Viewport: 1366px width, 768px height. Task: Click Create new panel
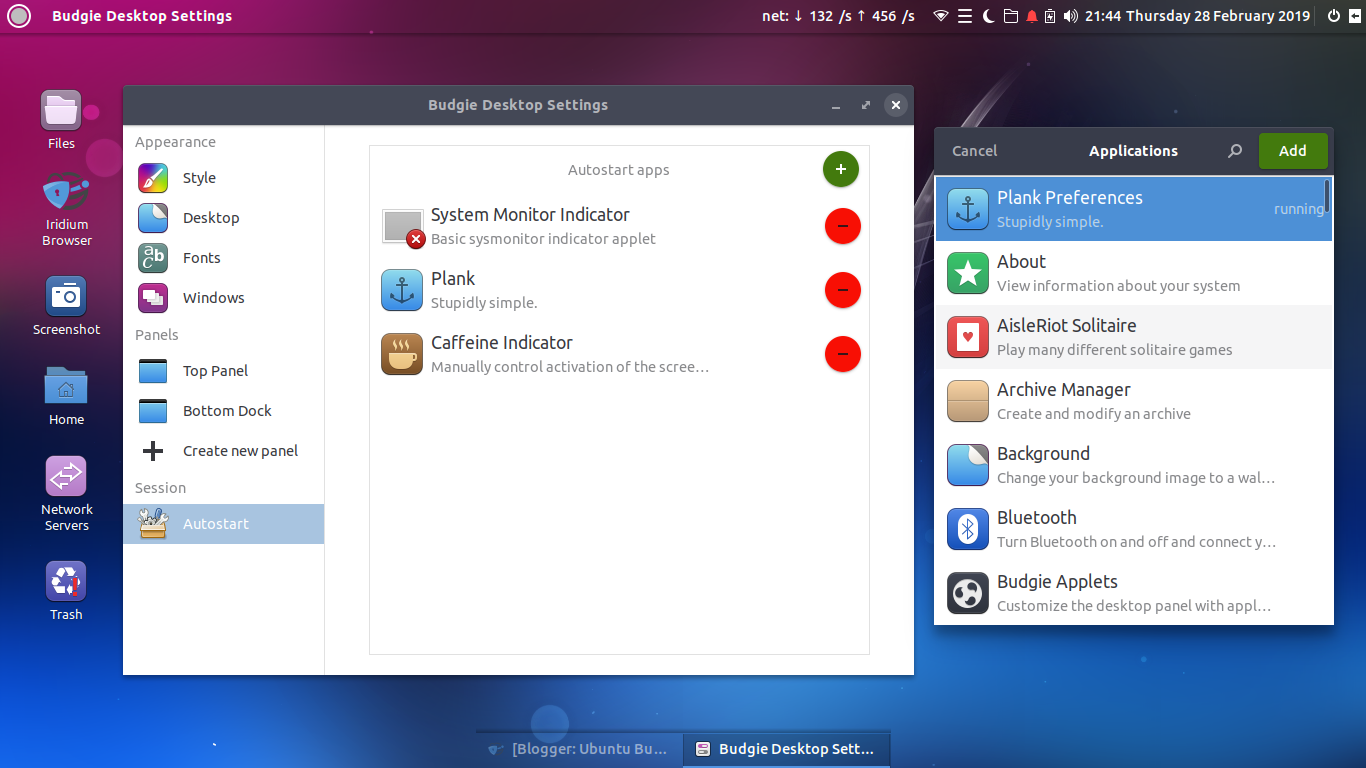223,451
